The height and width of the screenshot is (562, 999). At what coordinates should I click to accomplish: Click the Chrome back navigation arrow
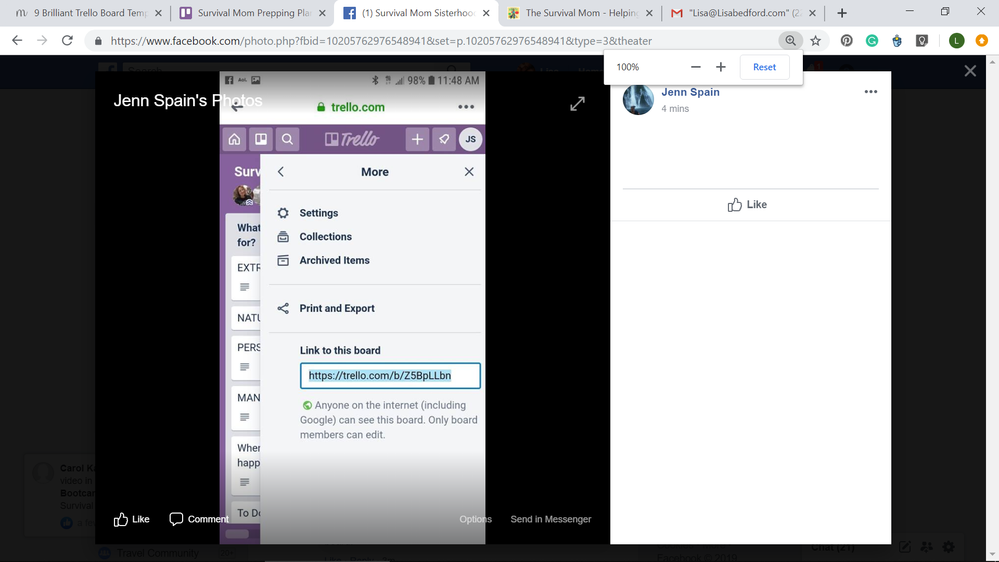17,40
